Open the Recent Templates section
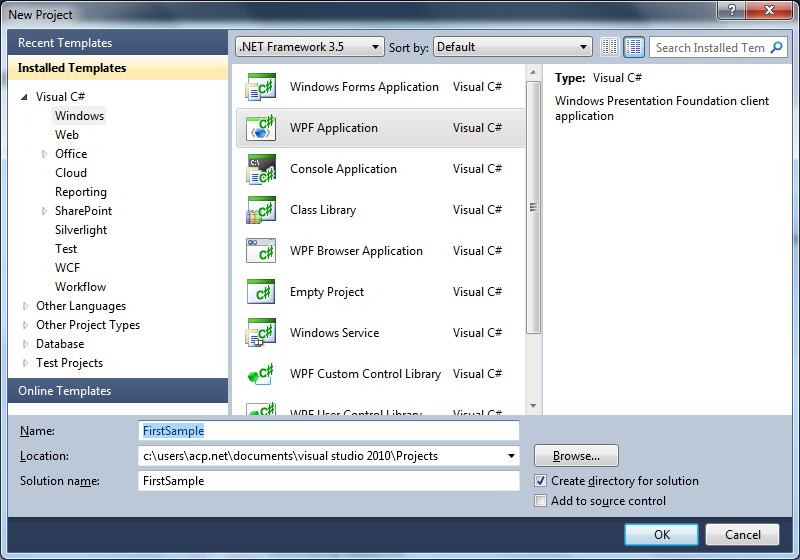800x560 pixels. pos(118,43)
